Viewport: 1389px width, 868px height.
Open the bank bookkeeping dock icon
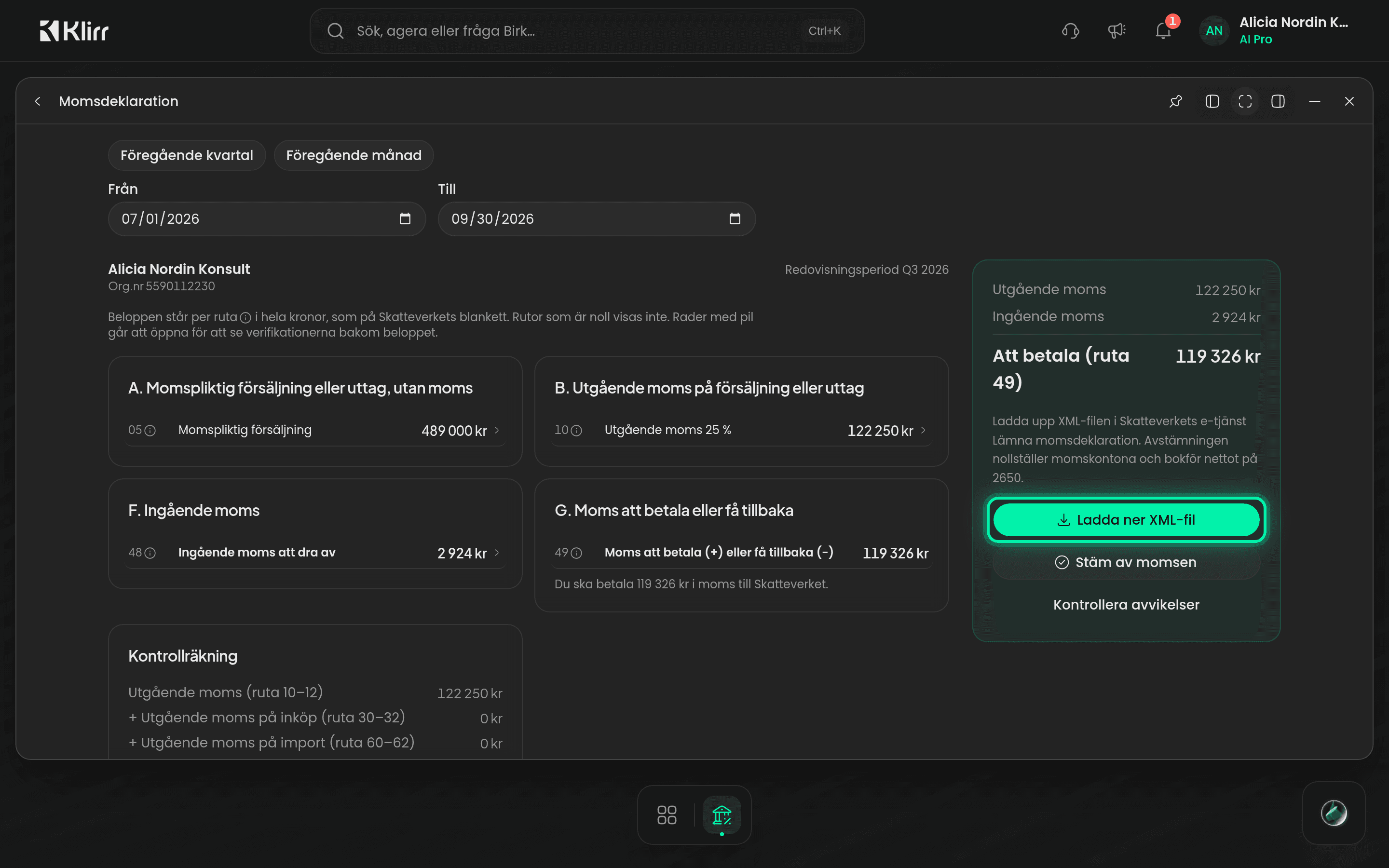click(x=722, y=814)
